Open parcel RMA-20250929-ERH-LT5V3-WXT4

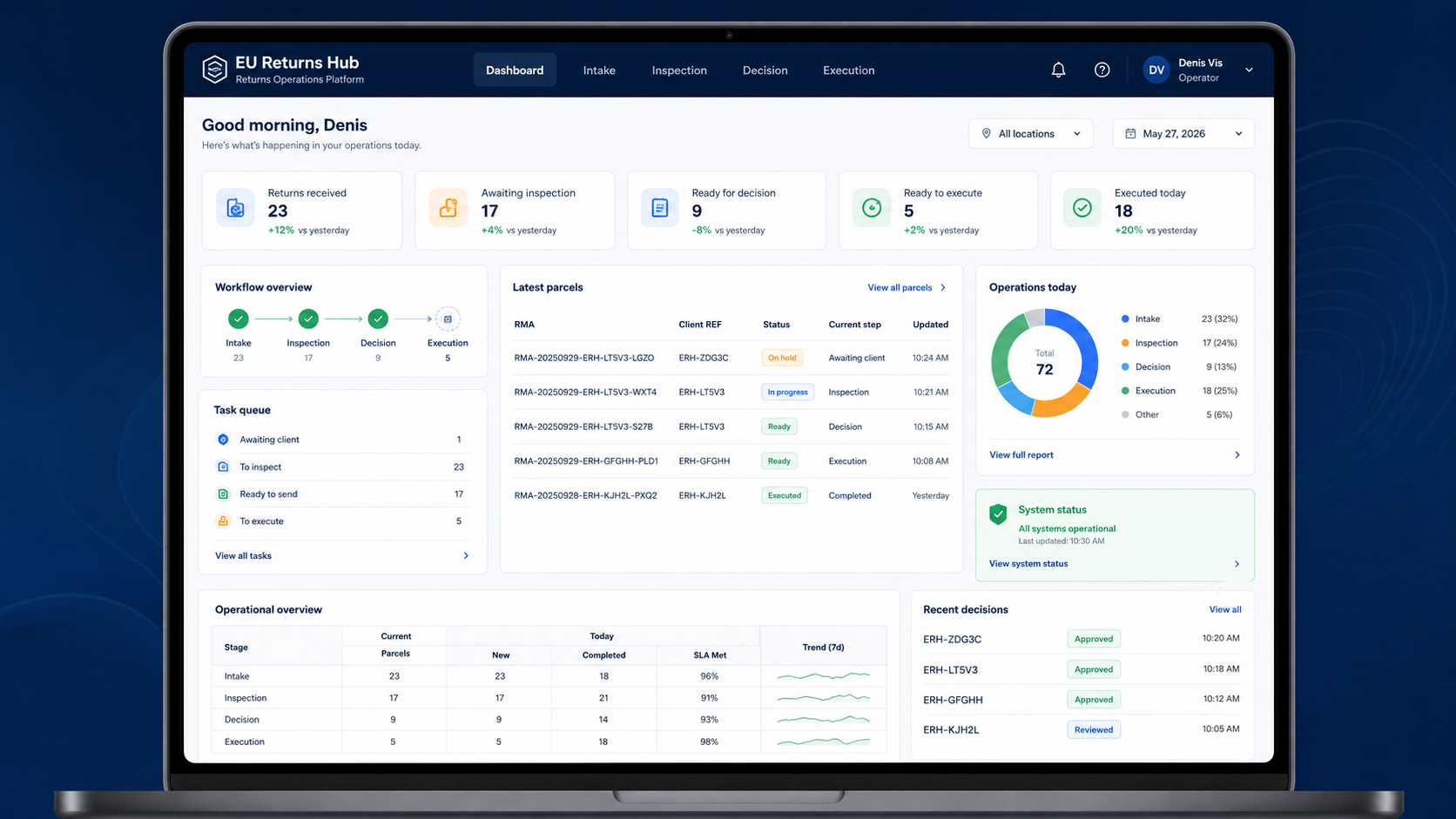[585, 392]
